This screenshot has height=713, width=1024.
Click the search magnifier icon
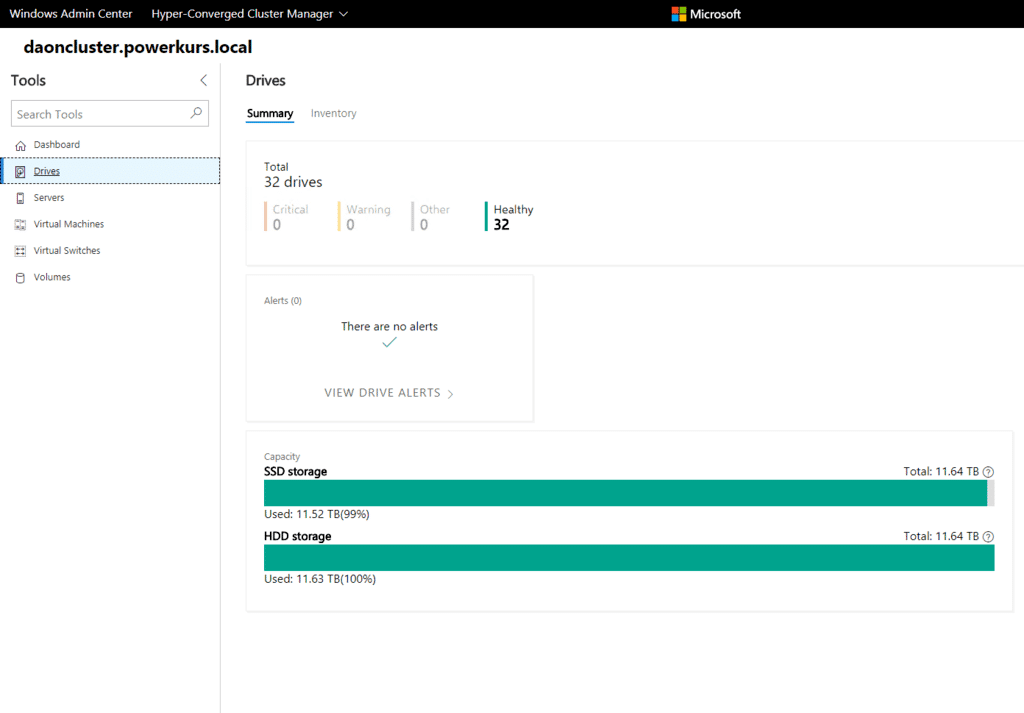pyautogui.click(x=196, y=113)
